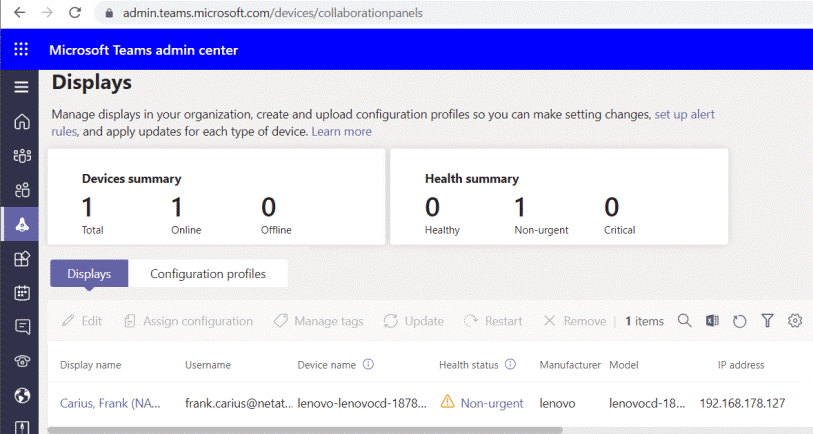The width and height of the screenshot is (813, 434).
Task: Click the Microsoft Teams admin center title
Action: coord(144,50)
